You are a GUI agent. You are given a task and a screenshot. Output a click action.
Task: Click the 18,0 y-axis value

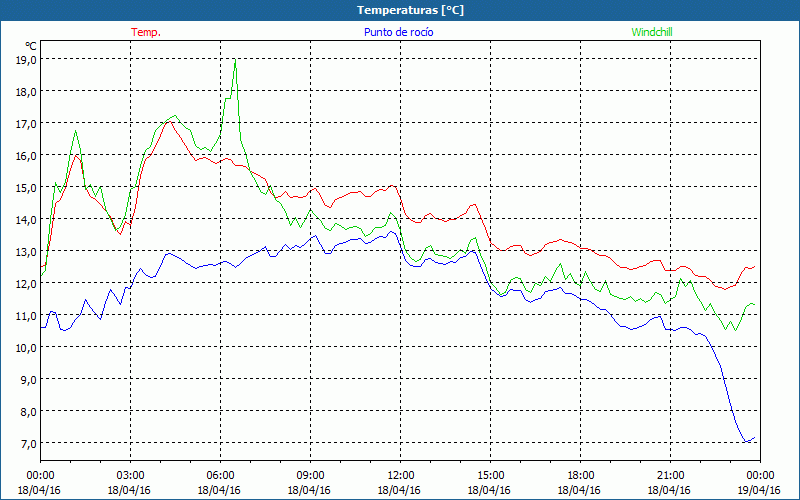click(x=27, y=92)
